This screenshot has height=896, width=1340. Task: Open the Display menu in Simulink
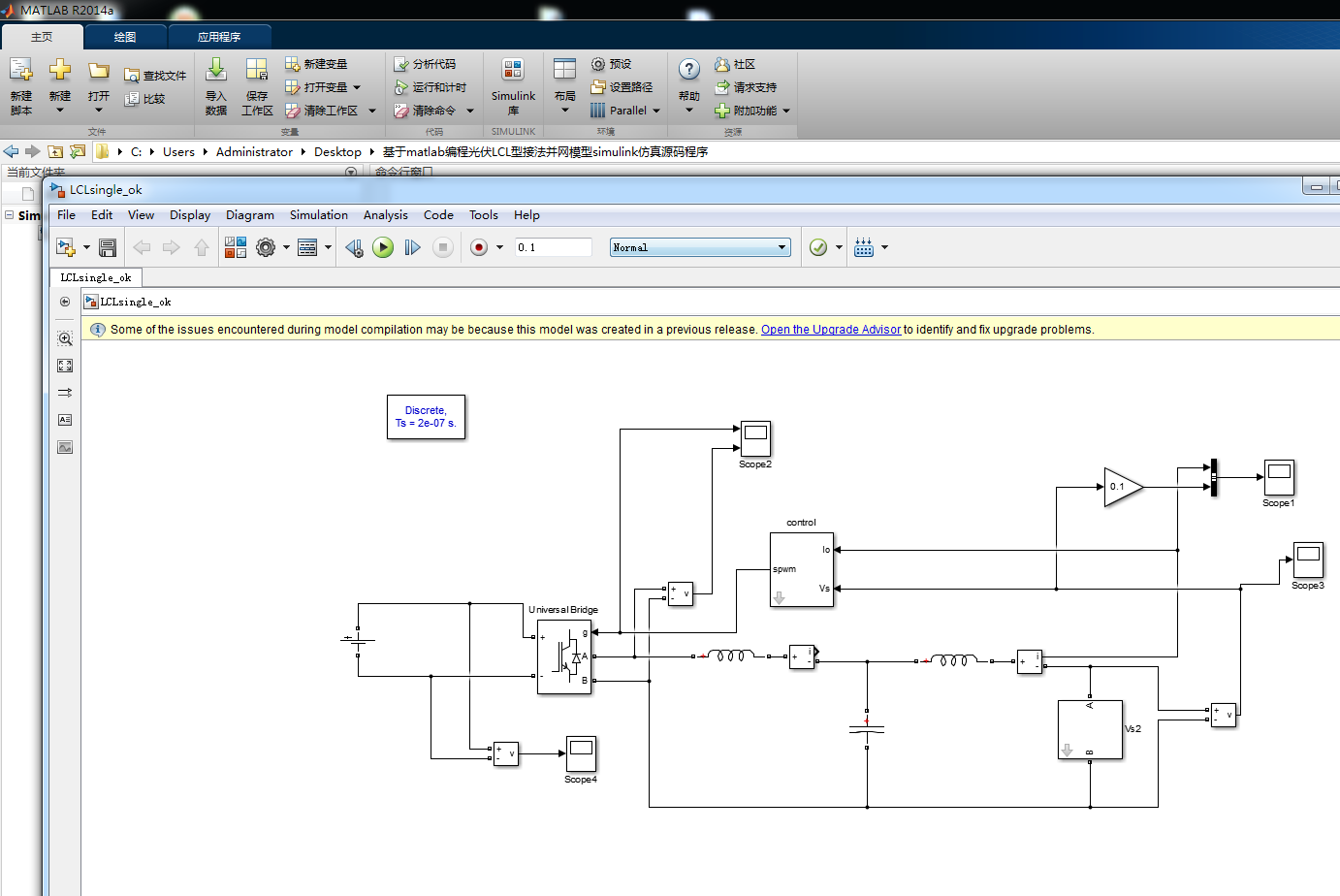pos(190,215)
